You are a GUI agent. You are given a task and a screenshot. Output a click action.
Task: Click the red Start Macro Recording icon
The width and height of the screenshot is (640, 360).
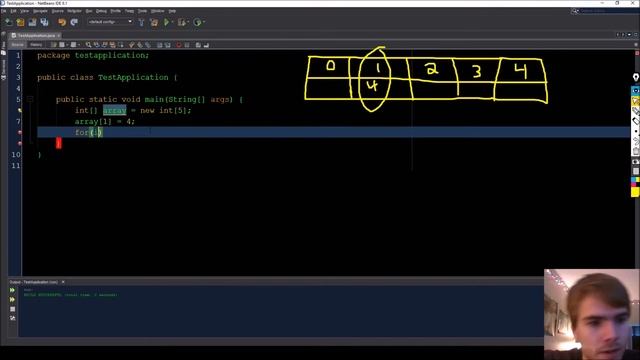point(179,45)
